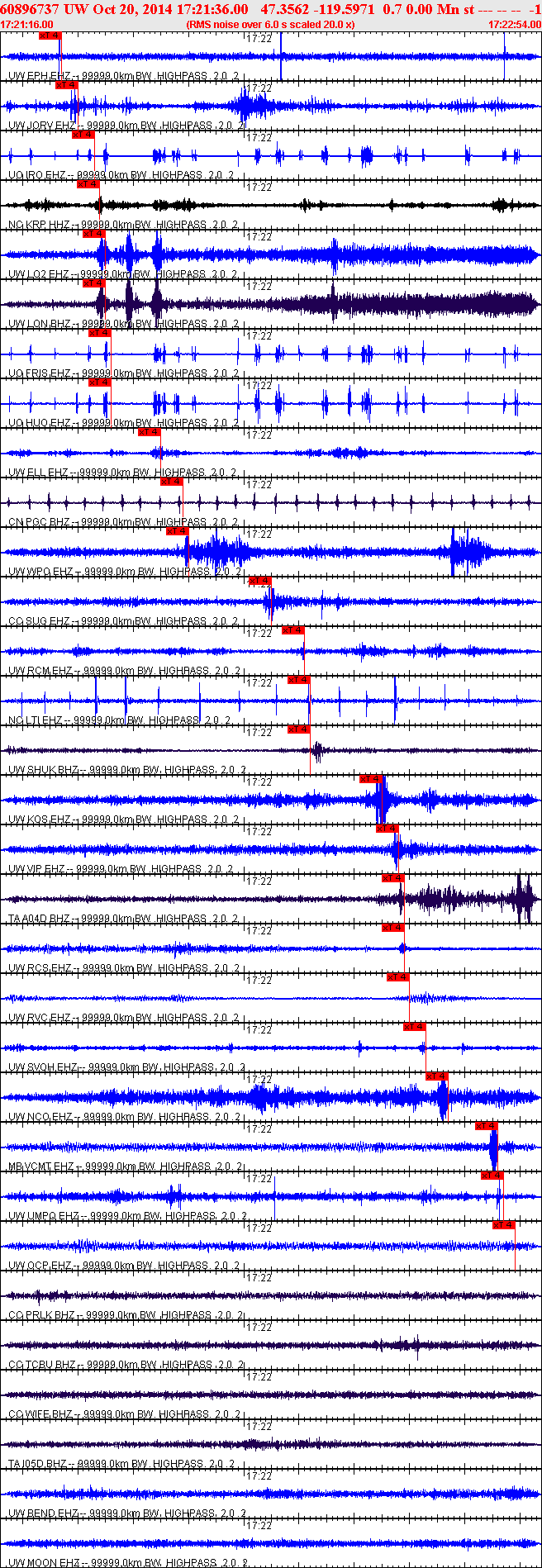Select the UW NCO EHZ trace label
Image resolution: width=542 pixels, height=1568 pixels.
click(125, 1117)
